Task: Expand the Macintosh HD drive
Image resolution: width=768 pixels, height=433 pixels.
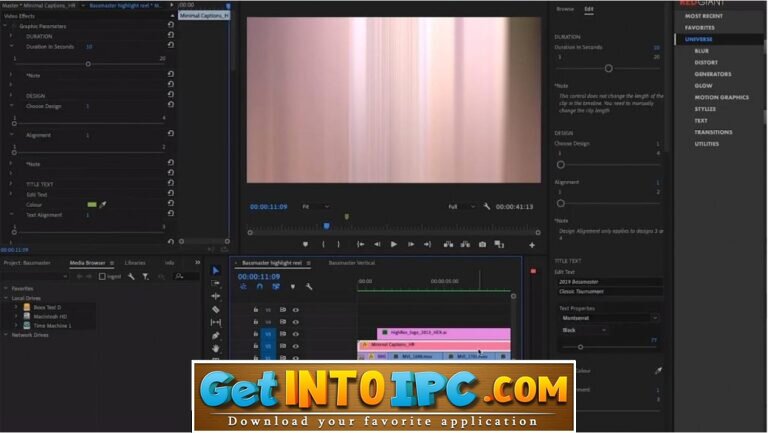Action: pyautogui.click(x=16, y=316)
